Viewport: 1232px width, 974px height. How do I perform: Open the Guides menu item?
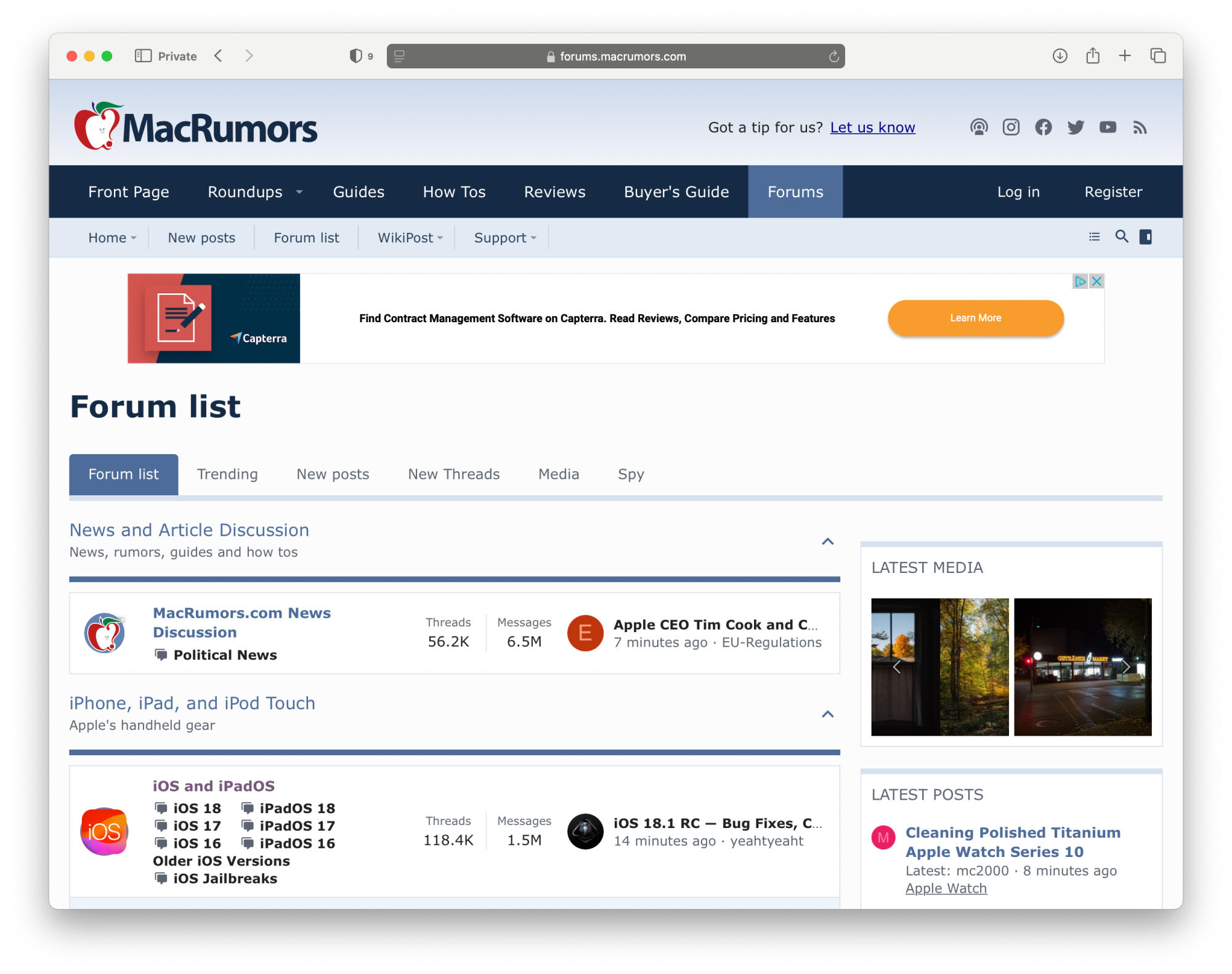click(359, 192)
